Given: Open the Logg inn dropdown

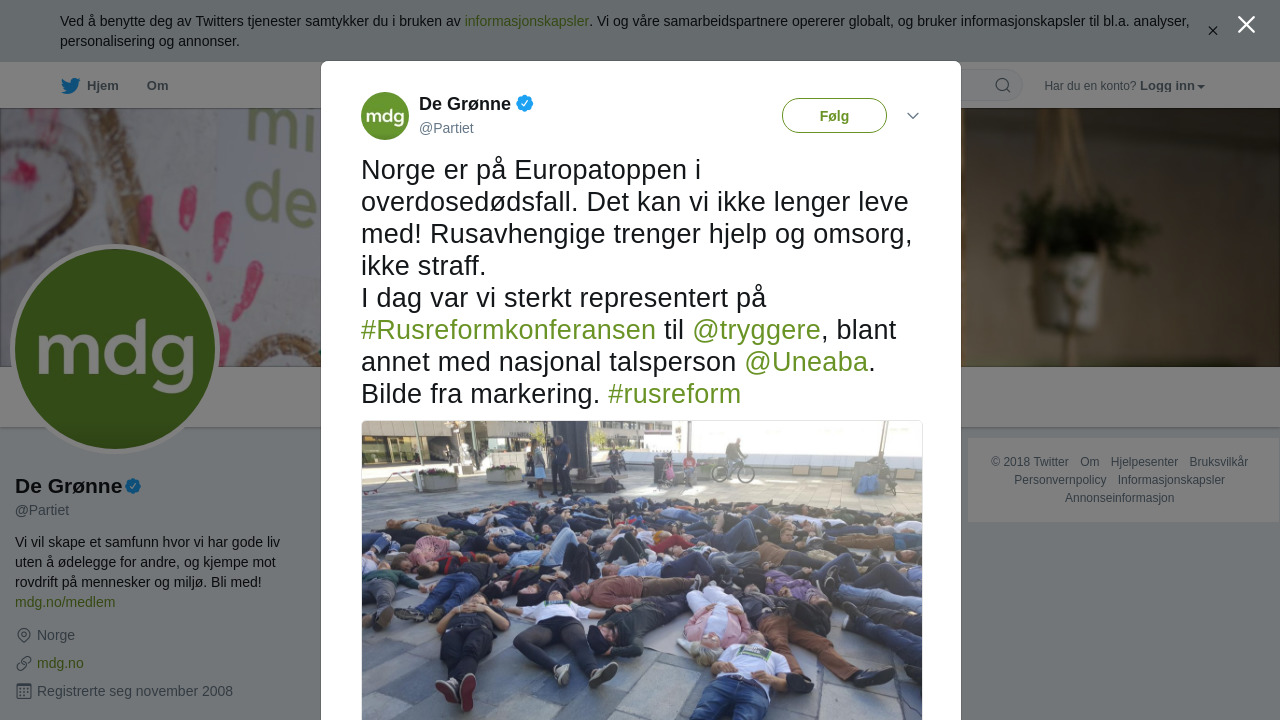Looking at the screenshot, I should point(1172,86).
